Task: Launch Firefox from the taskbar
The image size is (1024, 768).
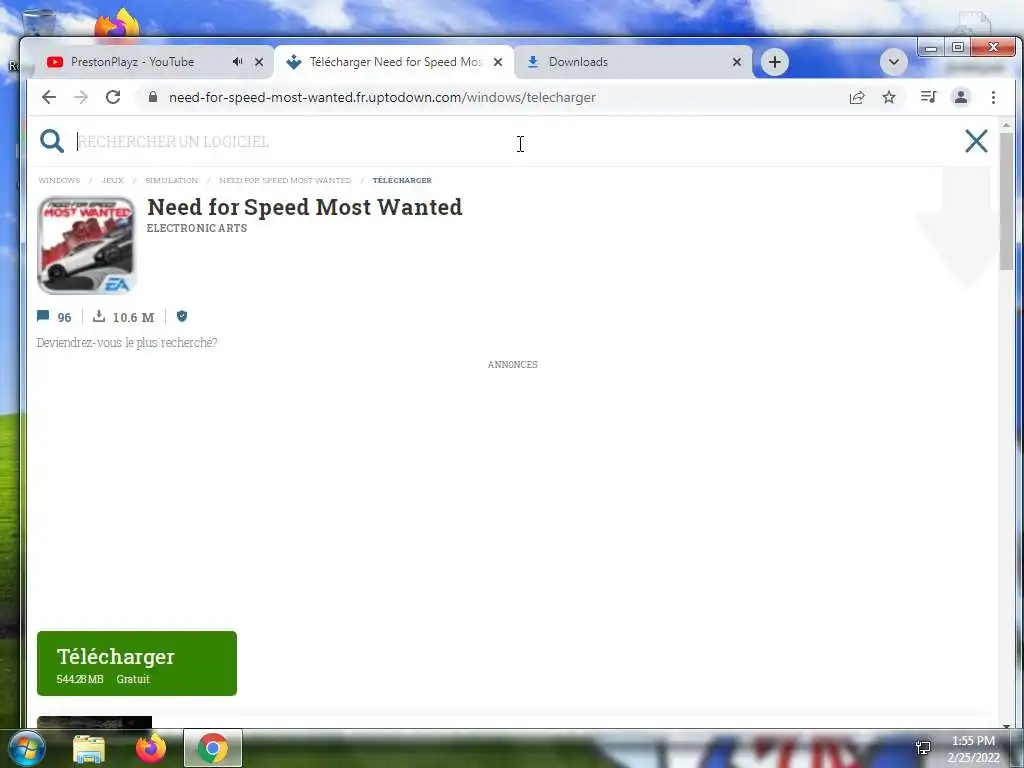Action: pyautogui.click(x=151, y=748)
